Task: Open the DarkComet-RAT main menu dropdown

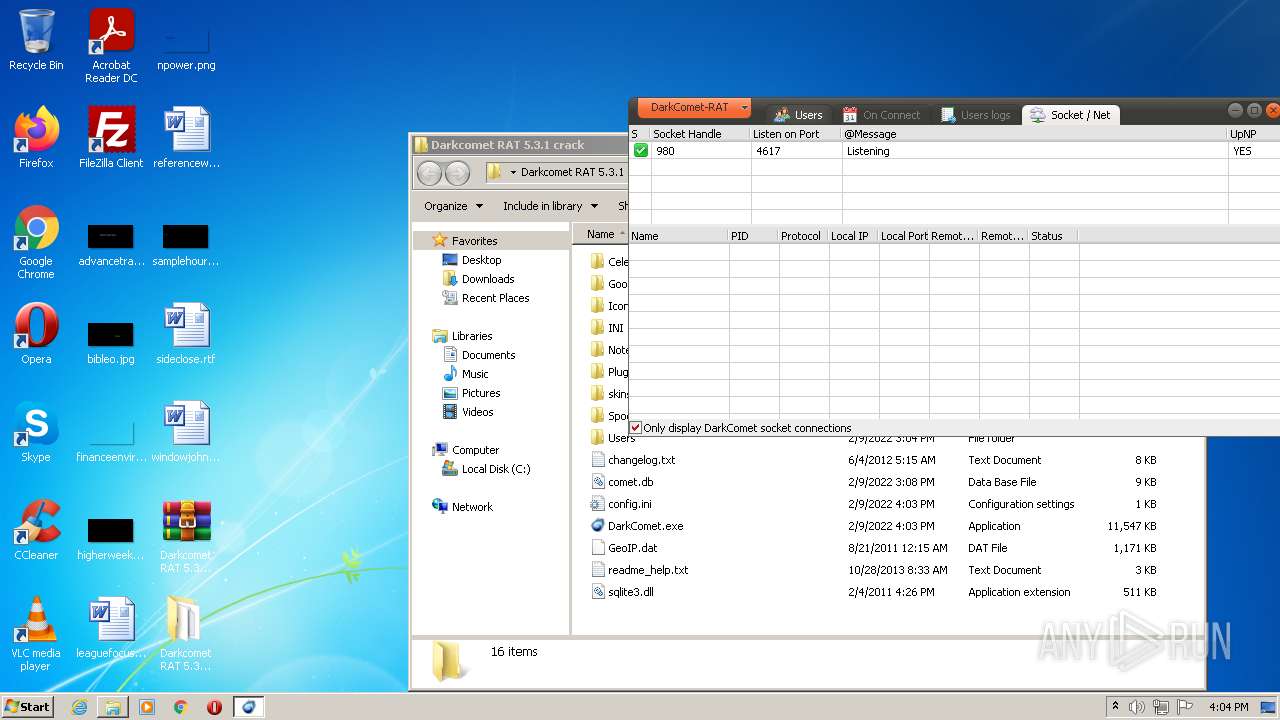Action: 694,107
